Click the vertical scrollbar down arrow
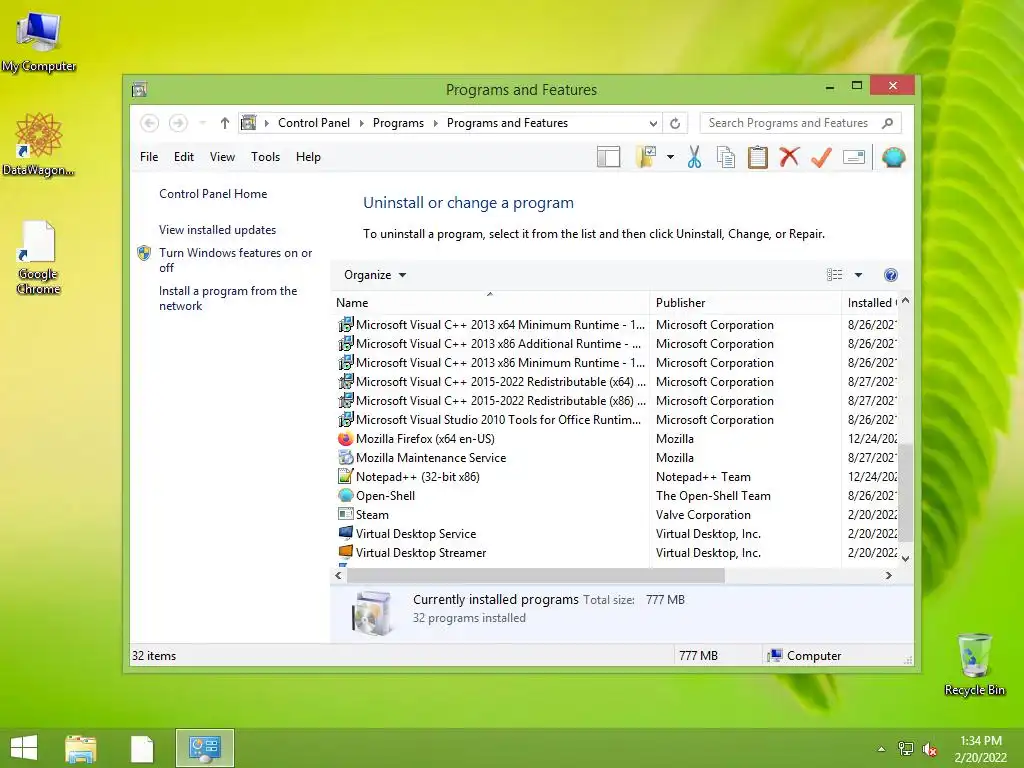Screen dimensions: 1024x768 905,558
